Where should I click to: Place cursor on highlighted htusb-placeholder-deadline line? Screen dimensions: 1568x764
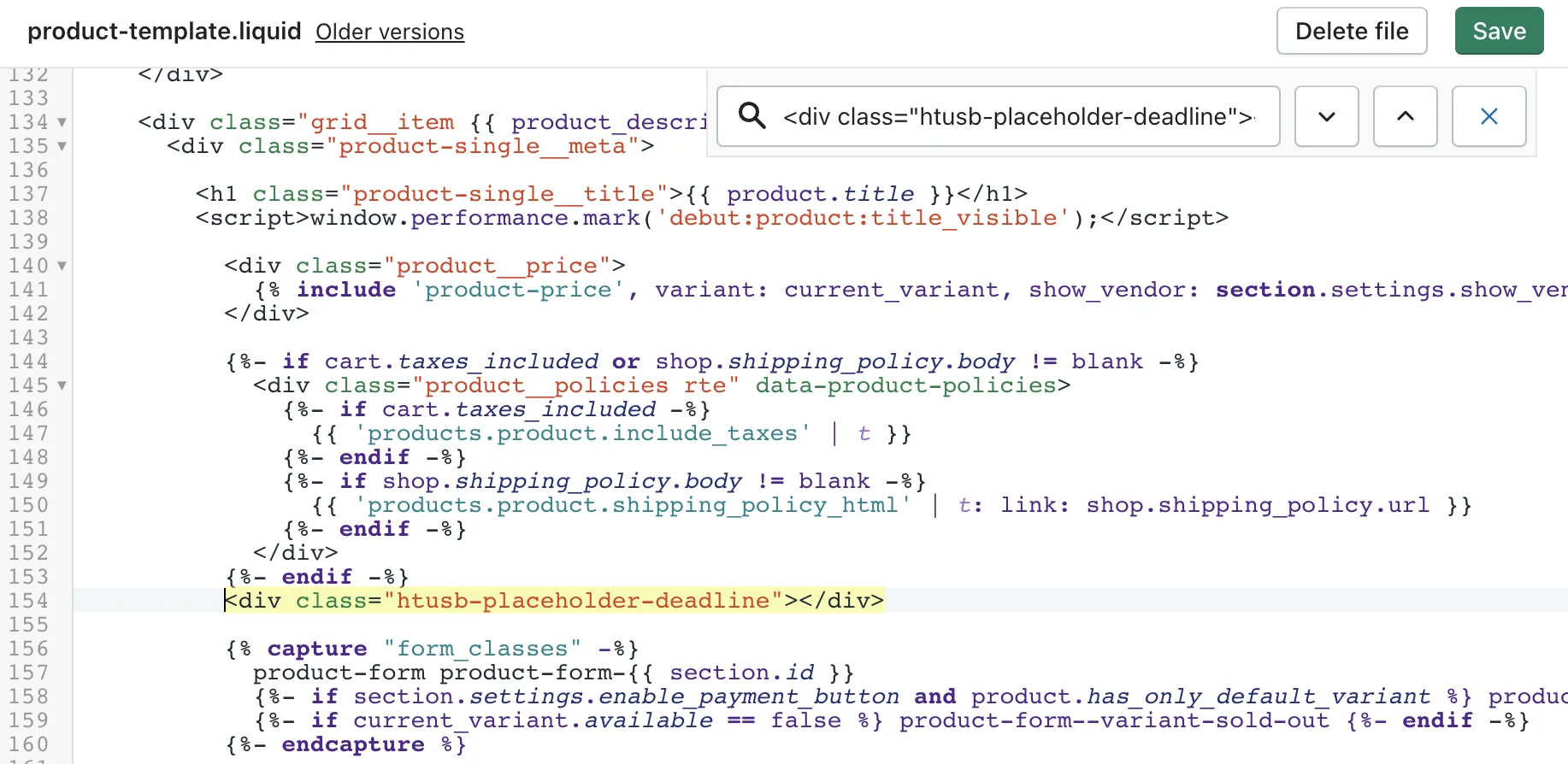pyautogui.click(x=554, y=601)
